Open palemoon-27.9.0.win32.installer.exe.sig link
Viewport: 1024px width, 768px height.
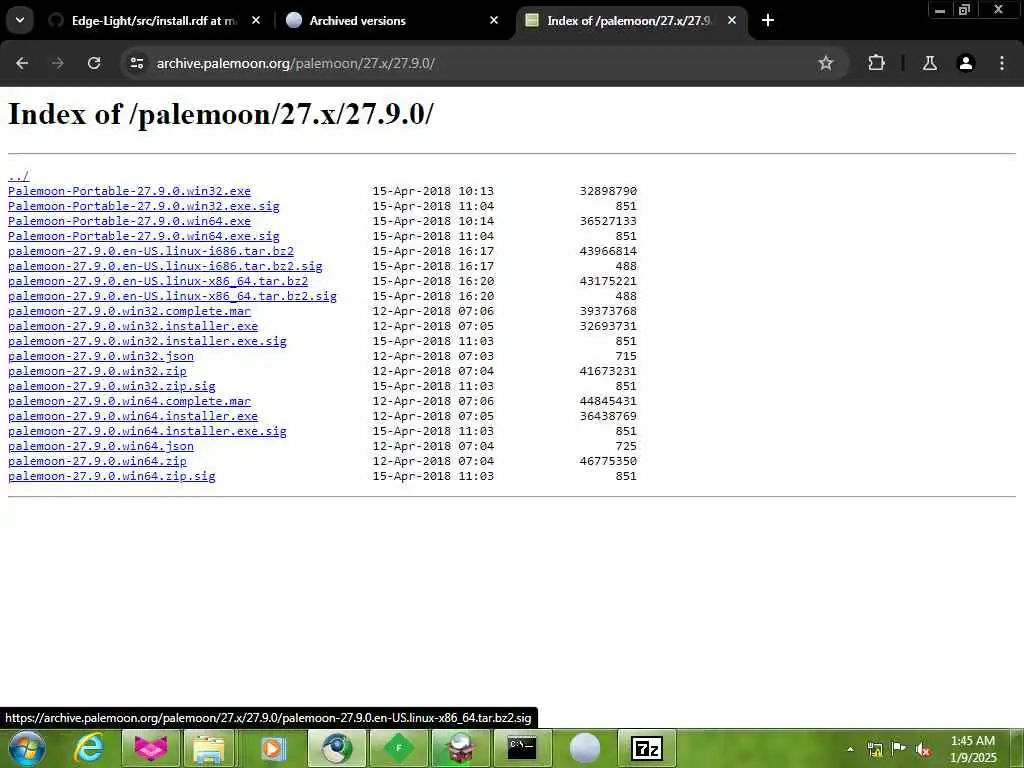[x=147, y=342]
